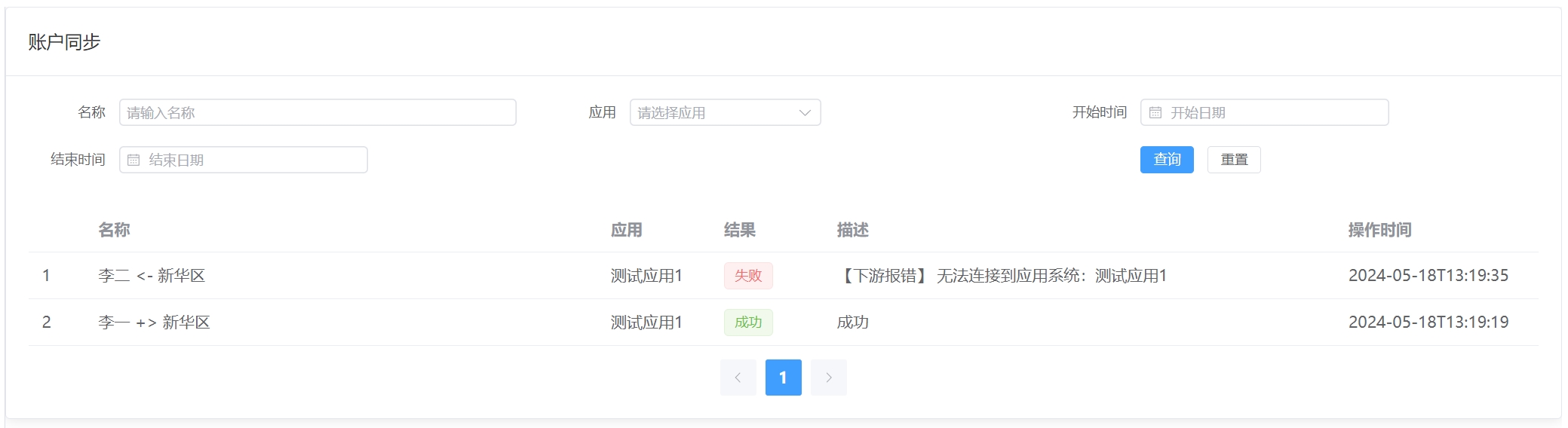
Task: Click the 名称 column header
Action: (x=114, y=230)
